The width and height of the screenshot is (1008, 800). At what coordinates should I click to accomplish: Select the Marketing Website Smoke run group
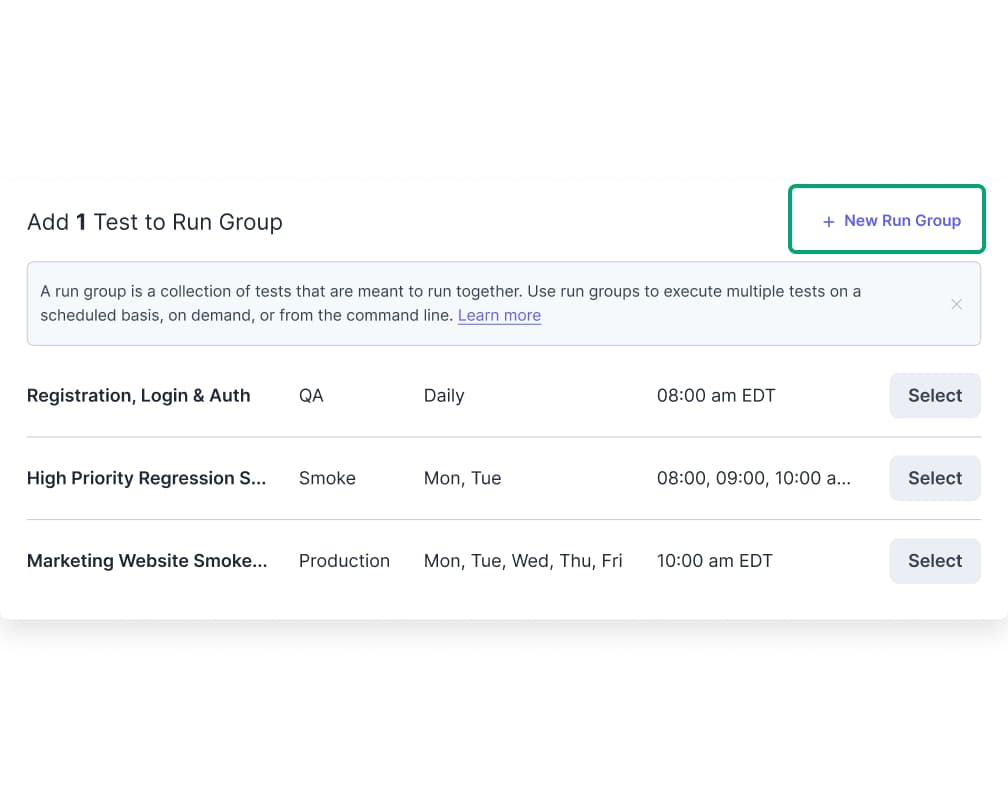coord(935,561)
